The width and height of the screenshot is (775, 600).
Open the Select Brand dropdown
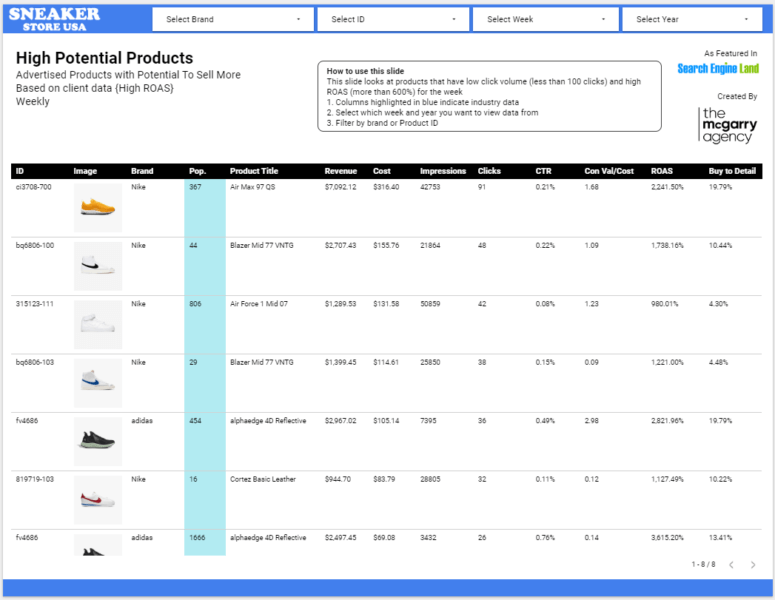click(234, 19)
